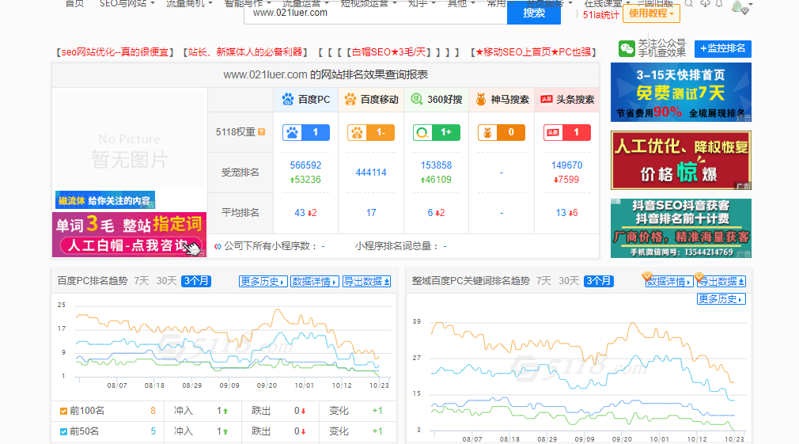Image resolution: width=799 pixels, height=444 pixels.
Task: Open the 51la统计 link
Action: coord(601,15)
